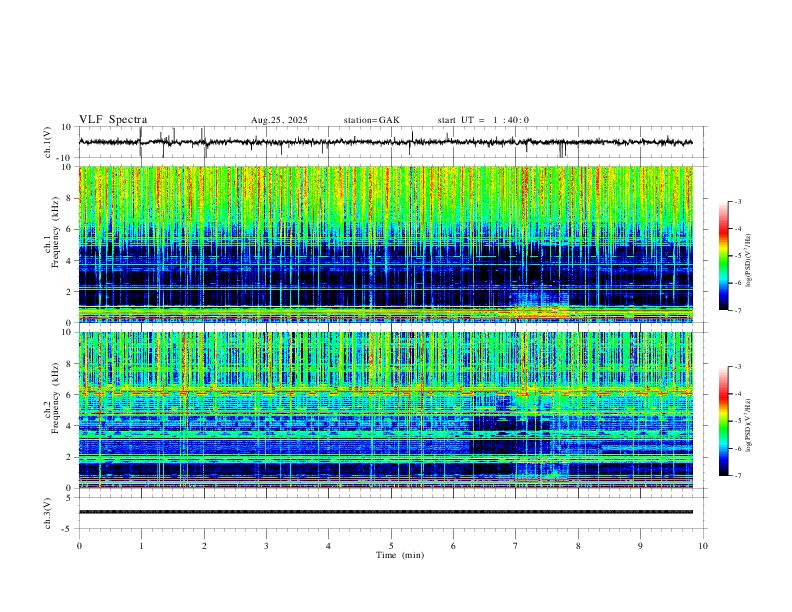Click time axis tick label '9'
792x612 pixels.
click(x=640, y=546)
